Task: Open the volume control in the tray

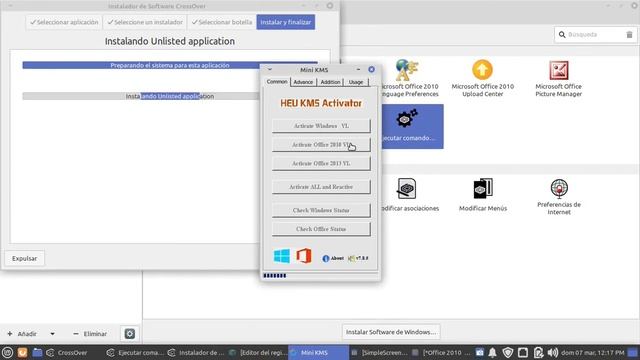Action: point(553,353)
